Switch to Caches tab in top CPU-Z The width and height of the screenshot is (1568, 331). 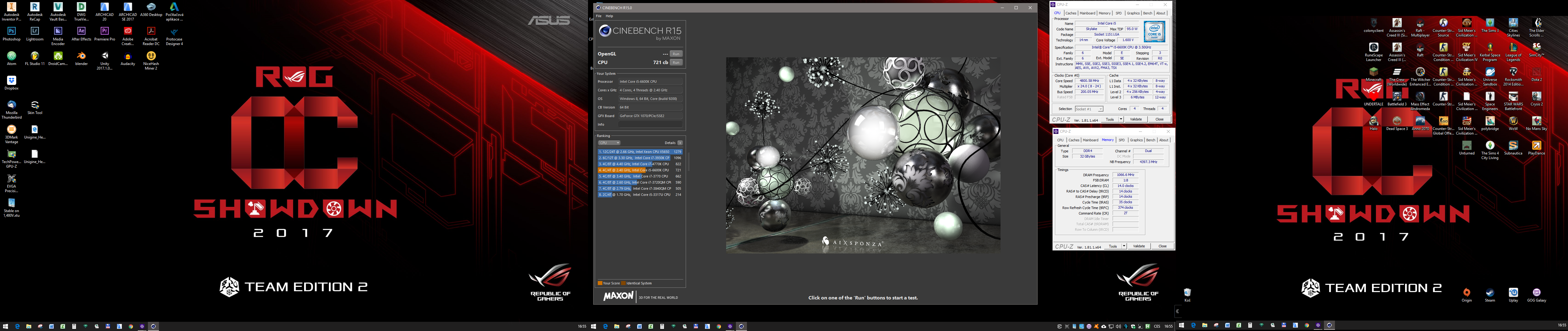coord(1071,13)
